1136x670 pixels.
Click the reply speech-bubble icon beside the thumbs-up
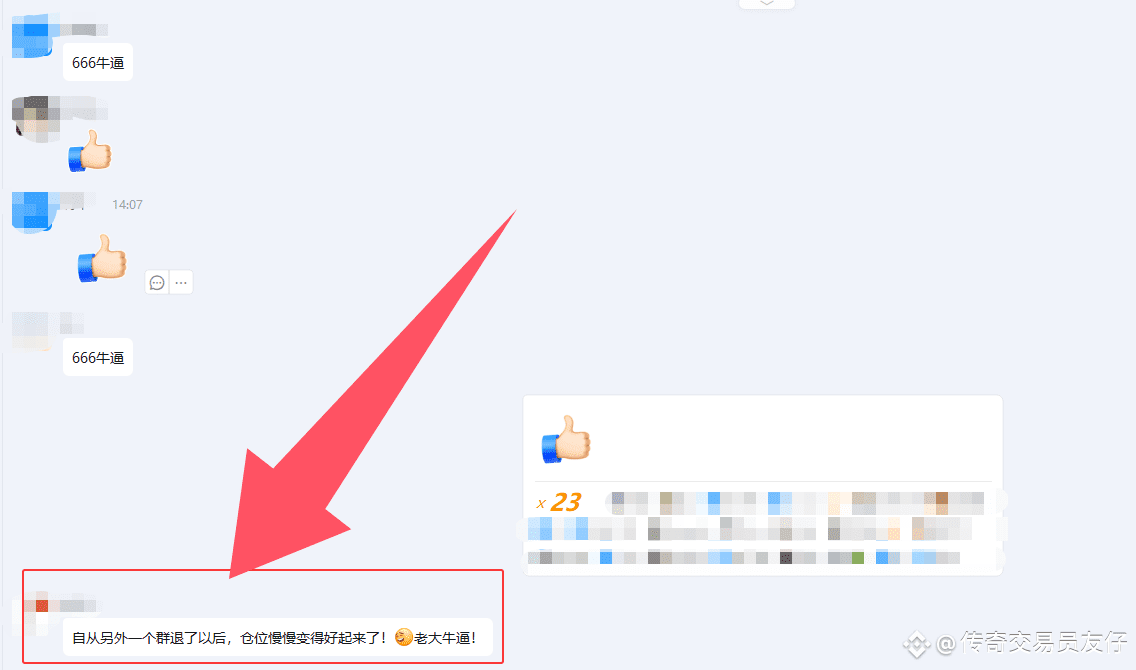pos(157,282)
